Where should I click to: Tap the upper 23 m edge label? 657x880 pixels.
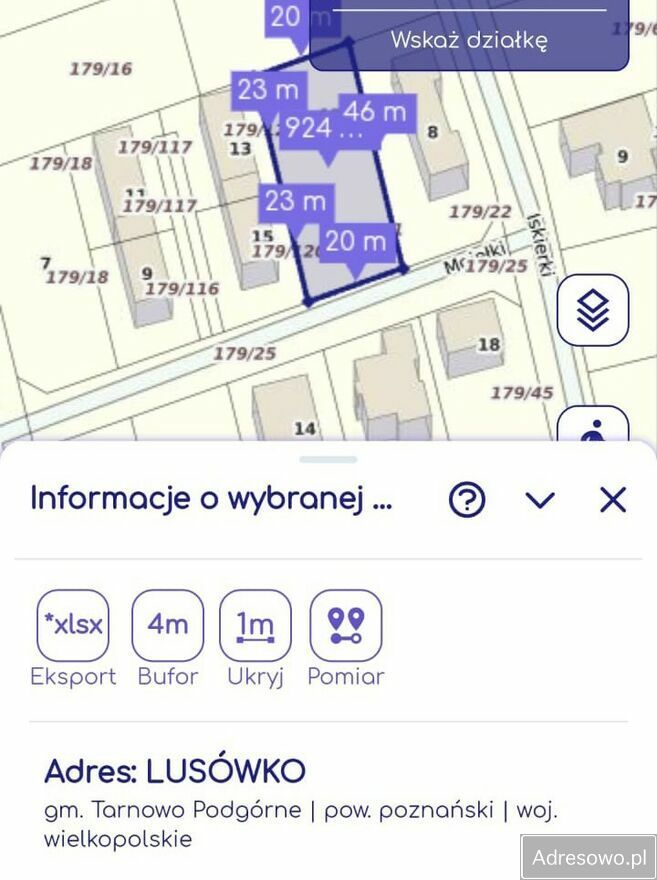(268, 90)
